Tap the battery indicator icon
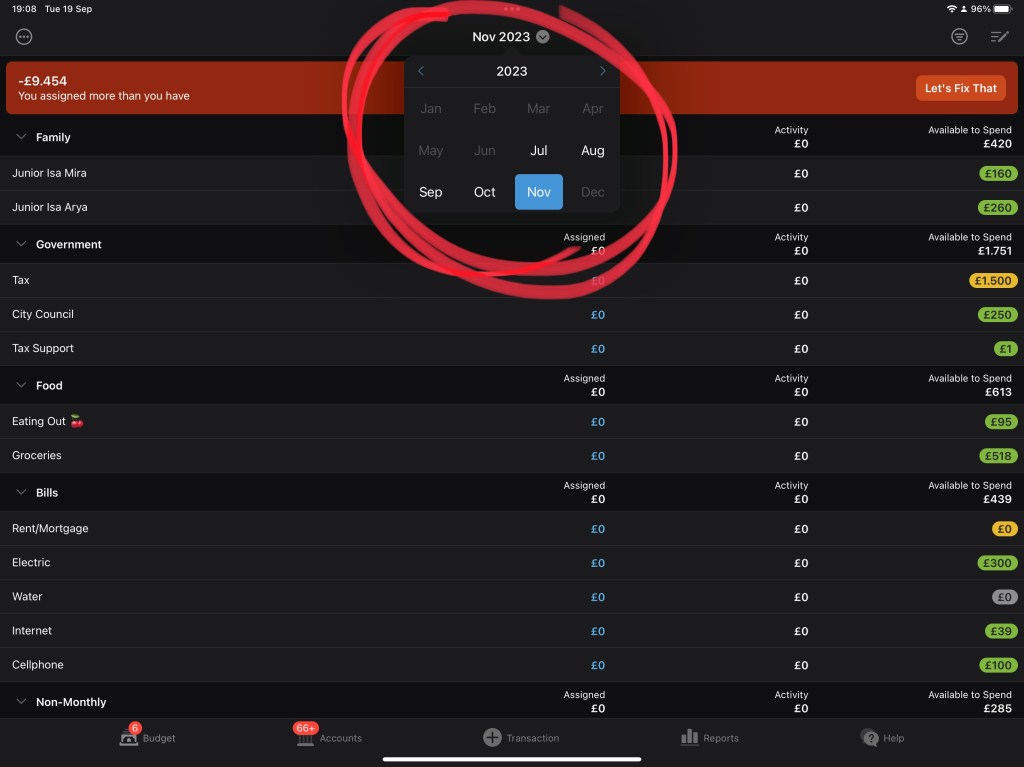The image size is (1024, 767). 1002,8
